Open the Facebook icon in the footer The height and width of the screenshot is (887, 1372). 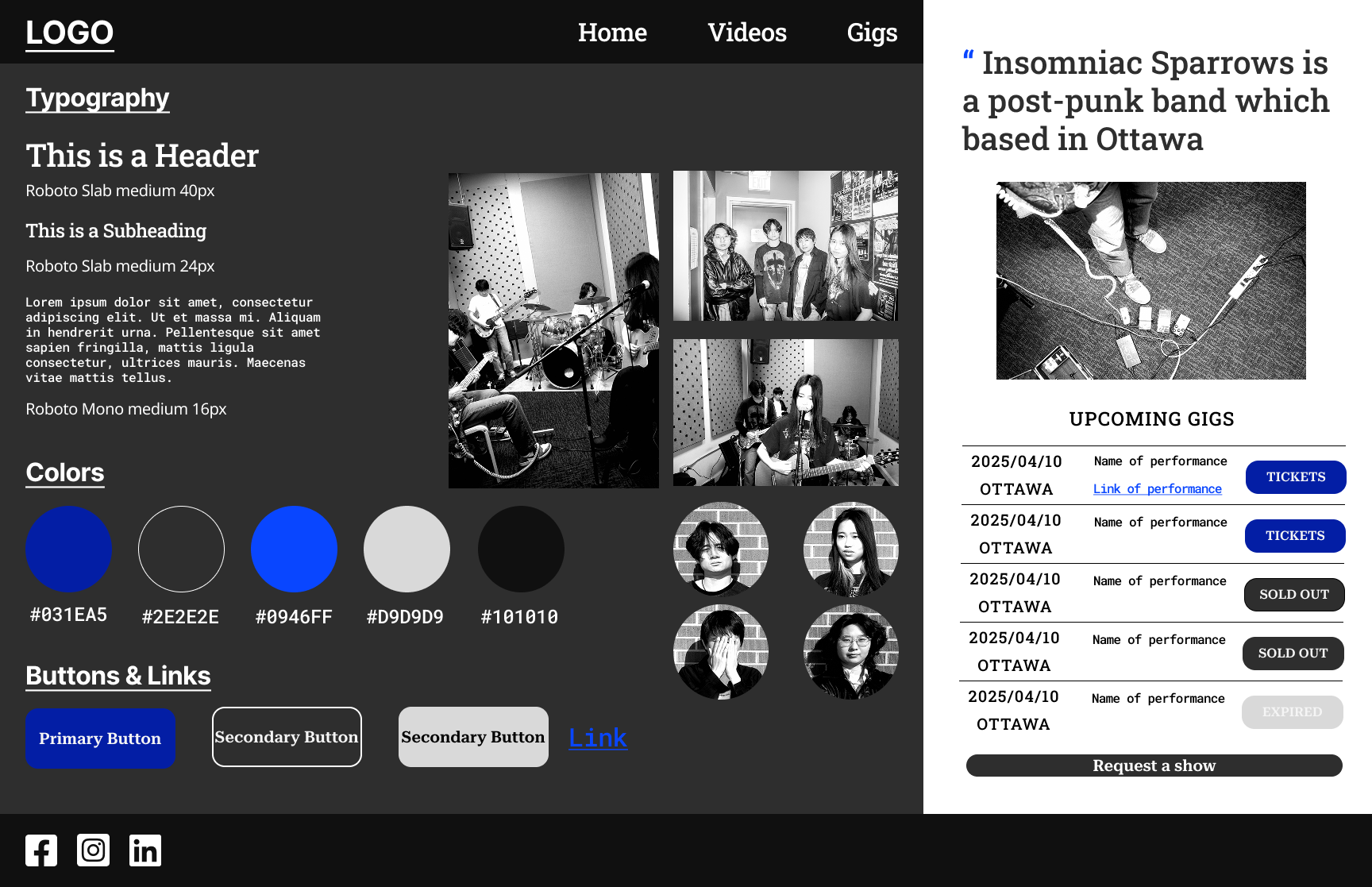click(41, 850)
